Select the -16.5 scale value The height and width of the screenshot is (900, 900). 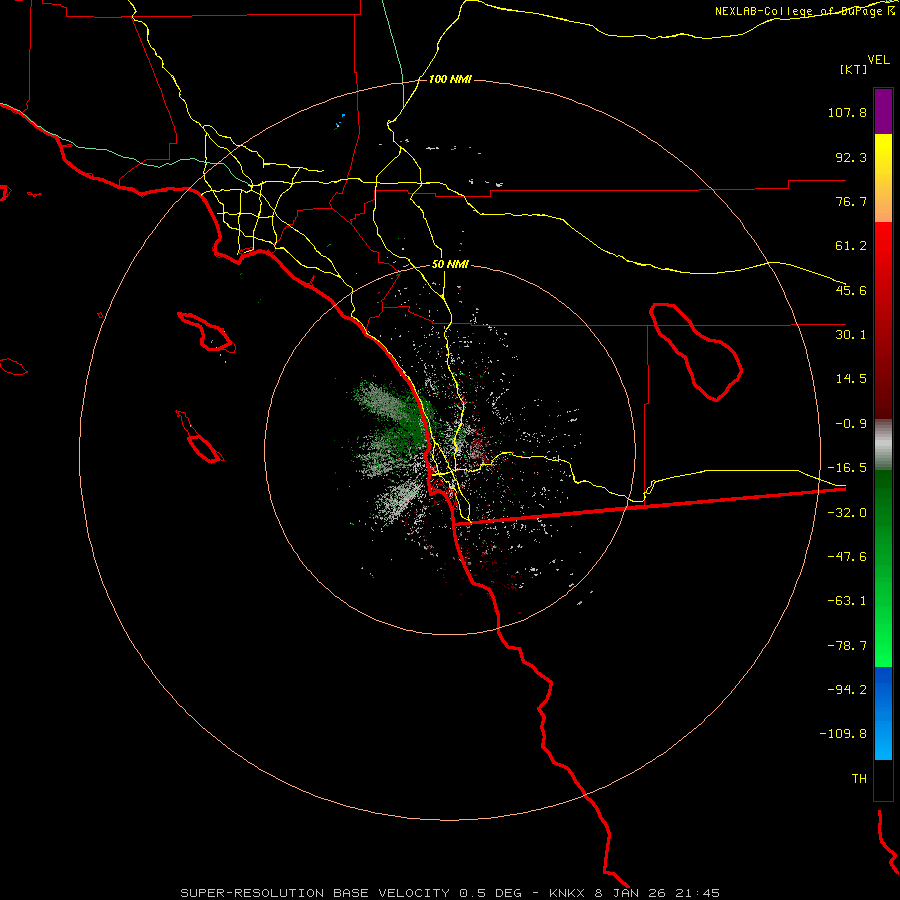847,468
